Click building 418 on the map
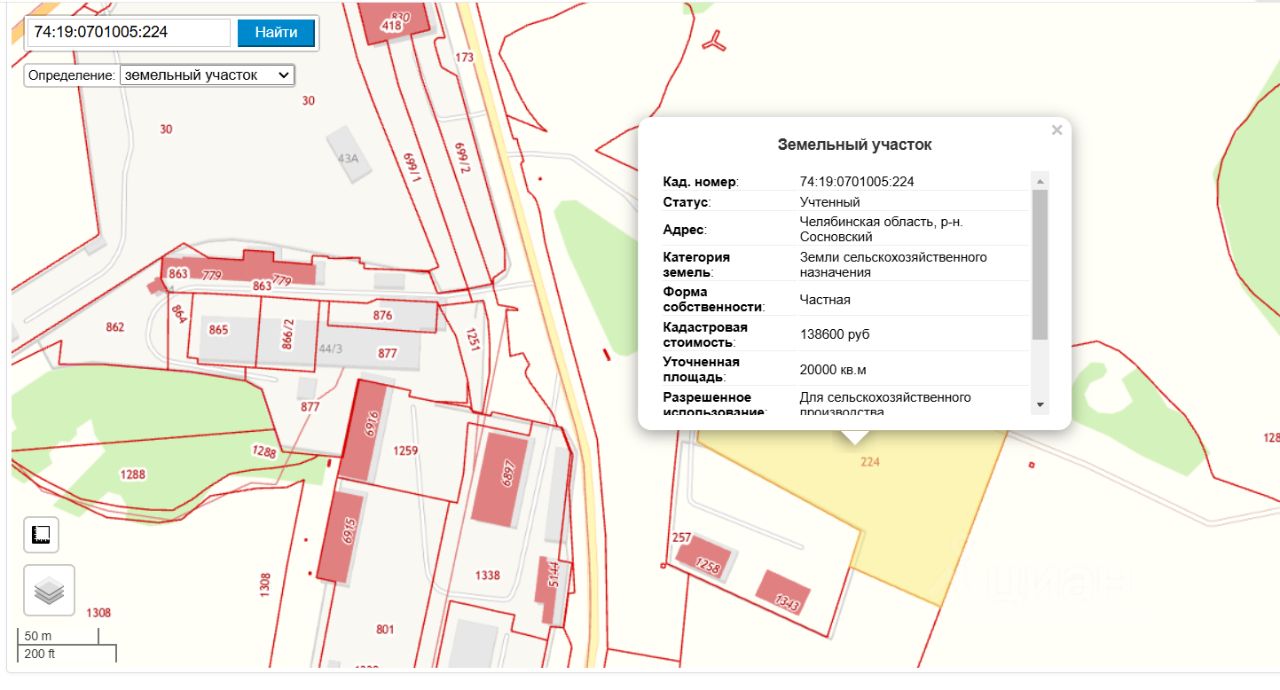The width and height of the screenshot is (1280, 690). 391,24
